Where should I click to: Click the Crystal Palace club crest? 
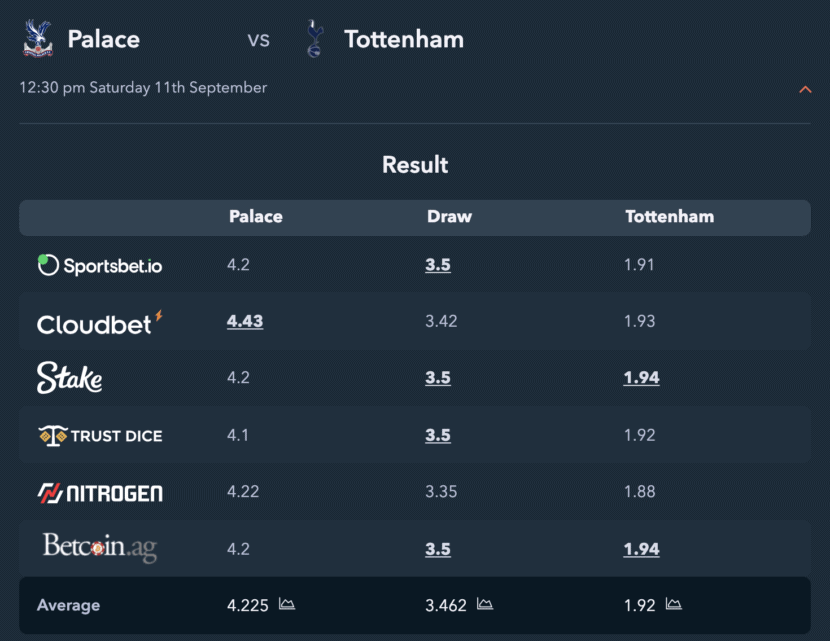point(38,39)
